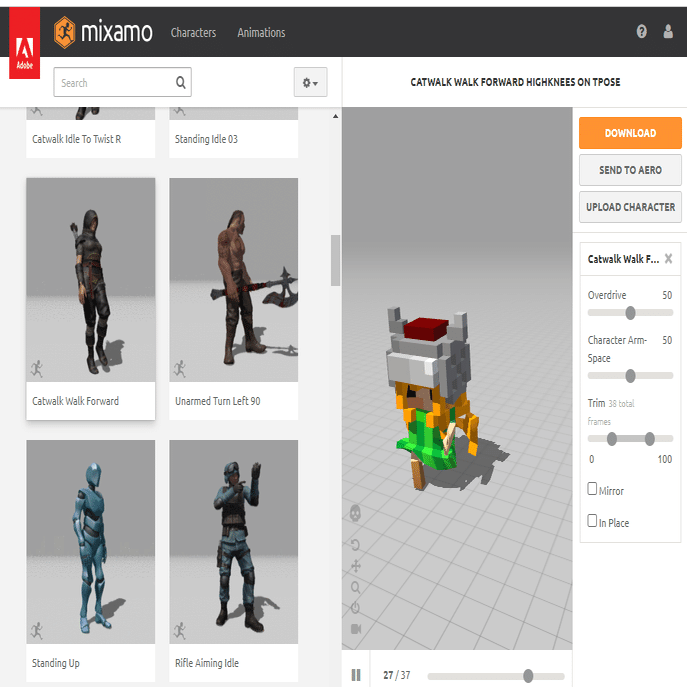Screen dimensions: 687x687
Task: Select the viewer zoom magnifier icon
Action: [x=355, y=587]
